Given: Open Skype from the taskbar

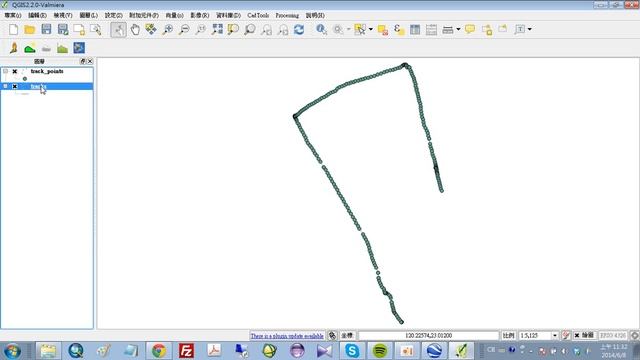Looking at the screenshot, I should [352, 351].
